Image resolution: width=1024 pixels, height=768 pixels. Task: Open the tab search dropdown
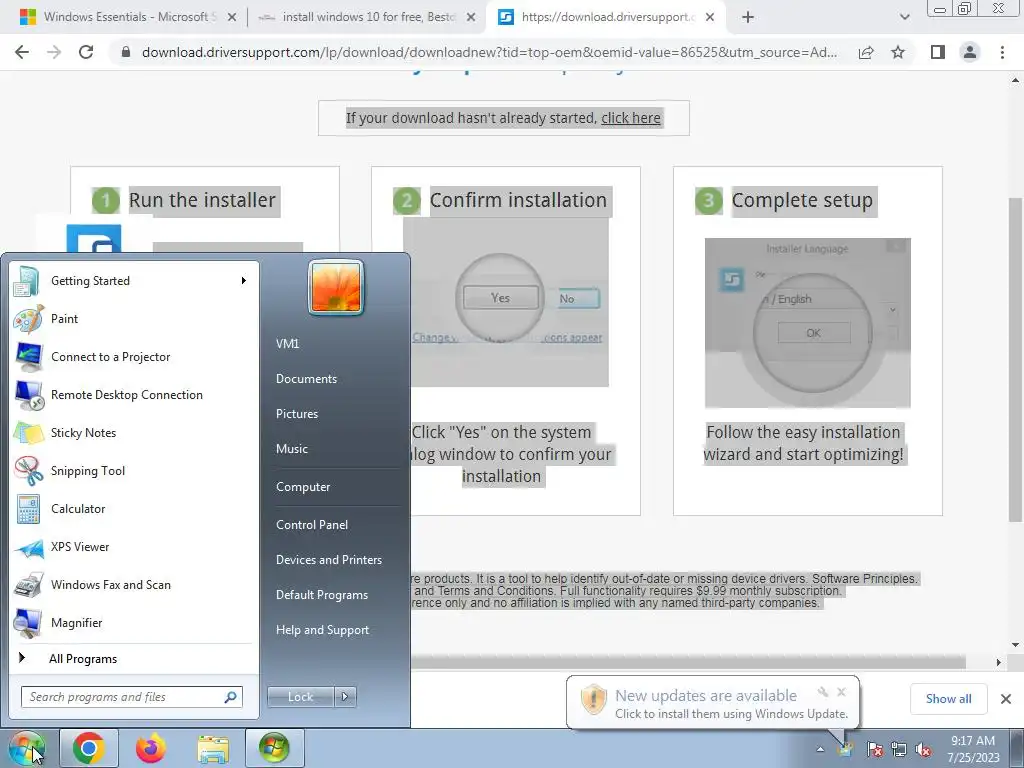point(904,17)
